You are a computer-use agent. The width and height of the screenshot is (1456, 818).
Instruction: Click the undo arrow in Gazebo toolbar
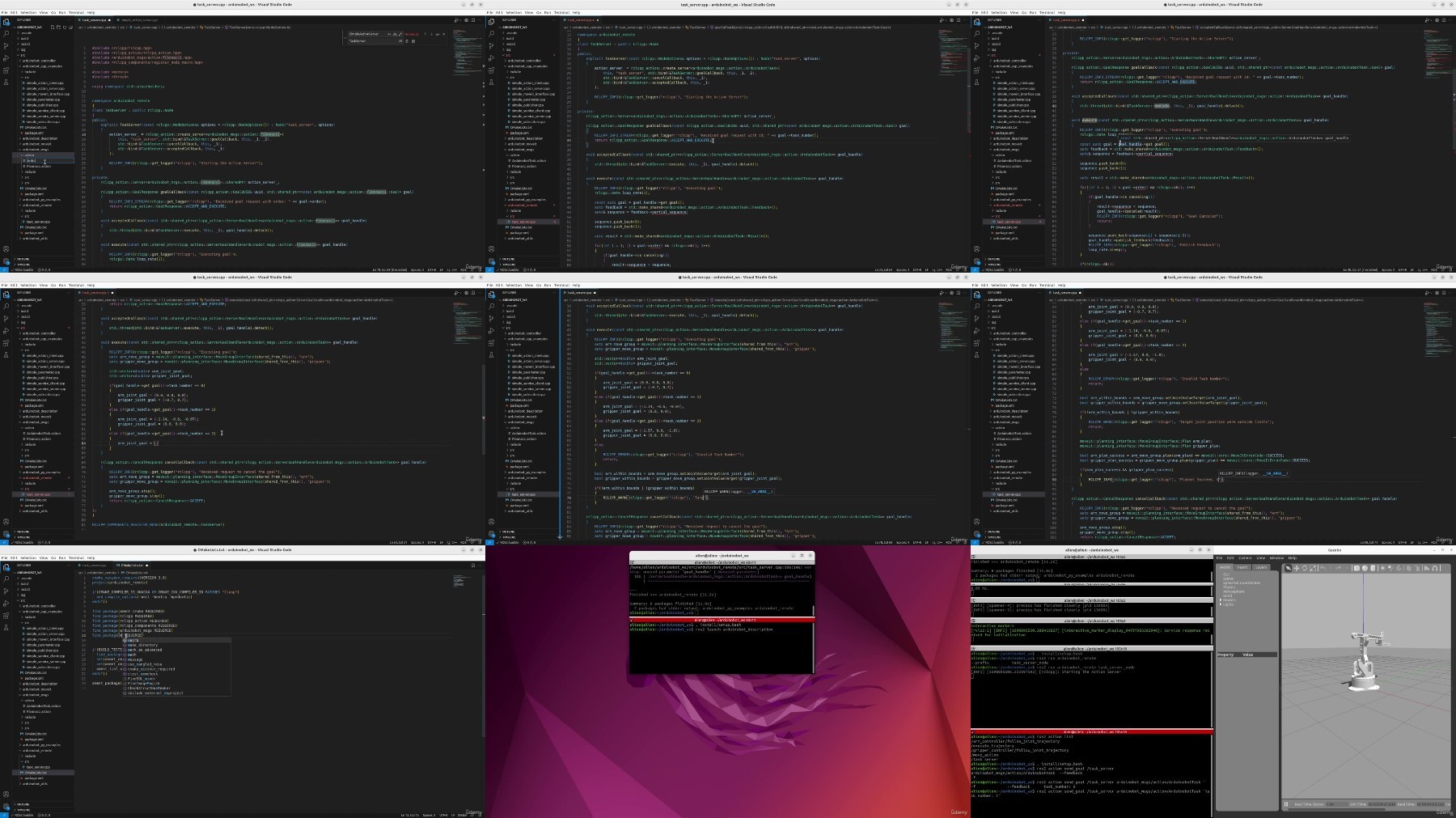click(1323, 568)
